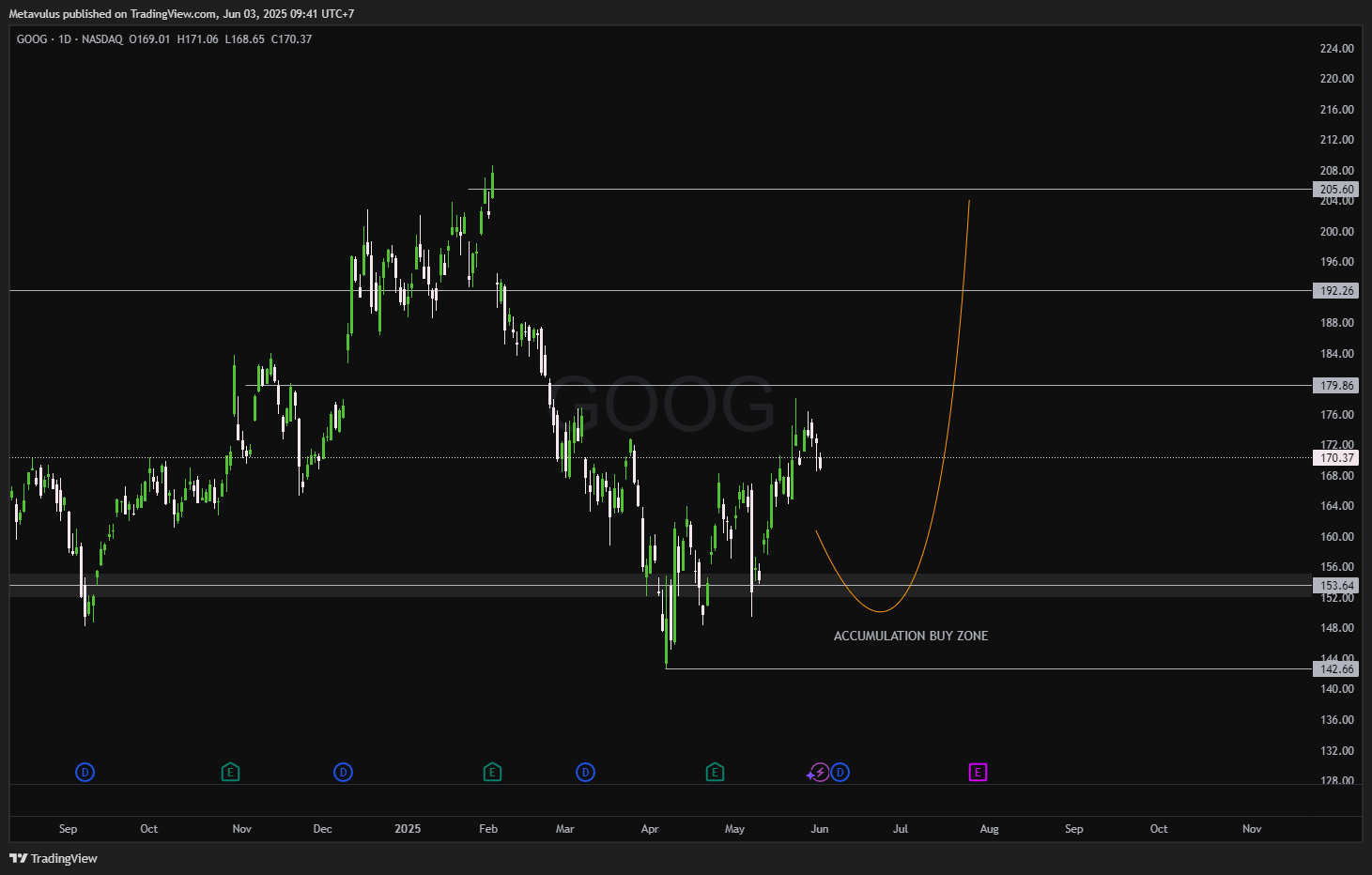This screenshot has height=875, width=1372.
Task: Click the low value L168.65
Action: point(245,39)
